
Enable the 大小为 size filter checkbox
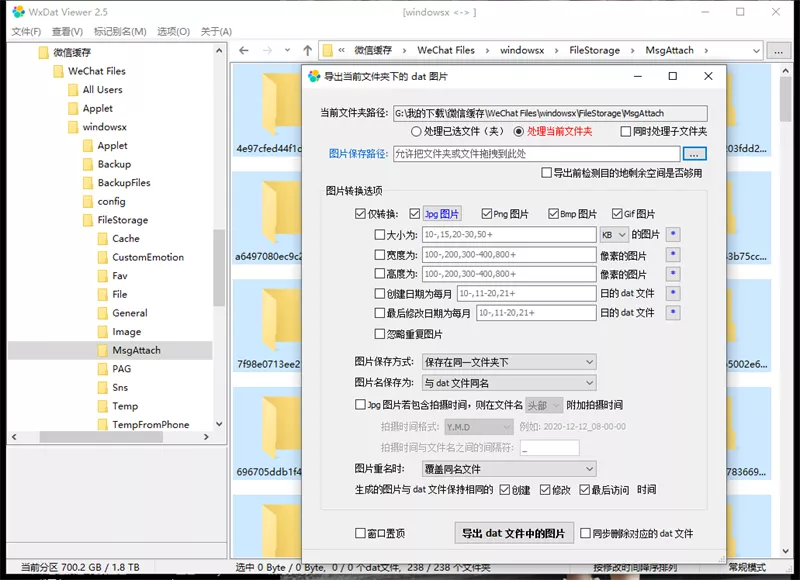(380, 235)
